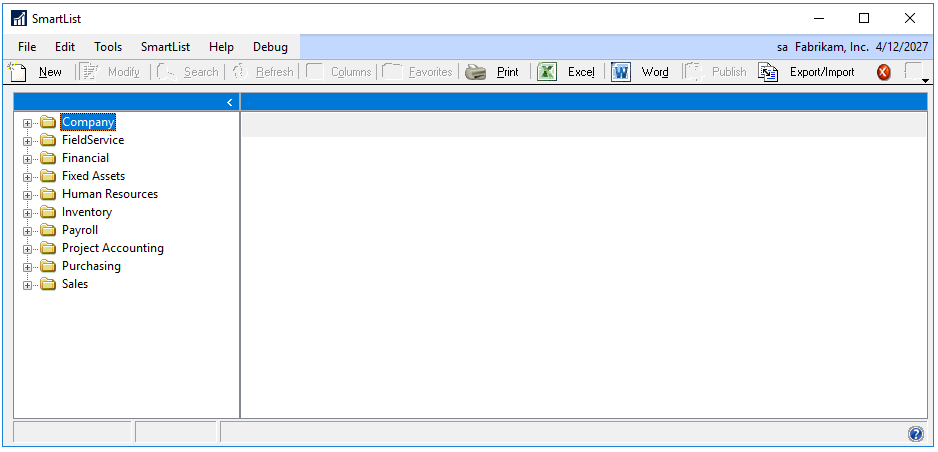Screen dimensions: 938x452
Task: Expand the Purchasing tree node
Action: (27, 267)
